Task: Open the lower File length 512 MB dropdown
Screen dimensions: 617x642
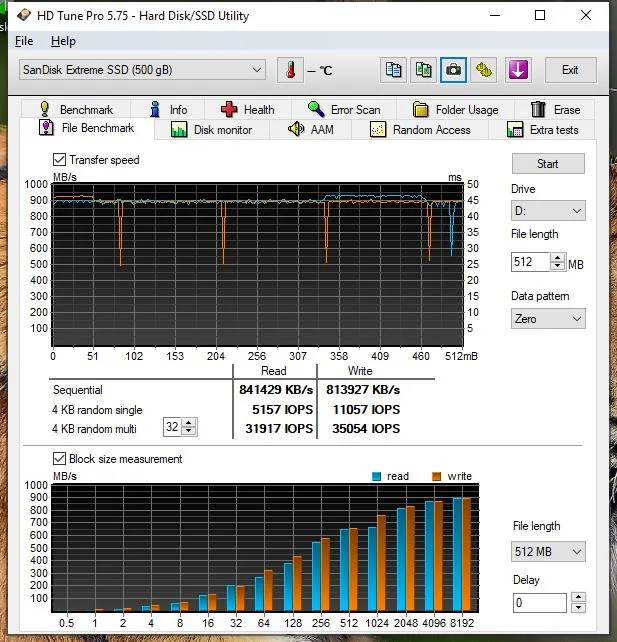Action: click(548, 552)
